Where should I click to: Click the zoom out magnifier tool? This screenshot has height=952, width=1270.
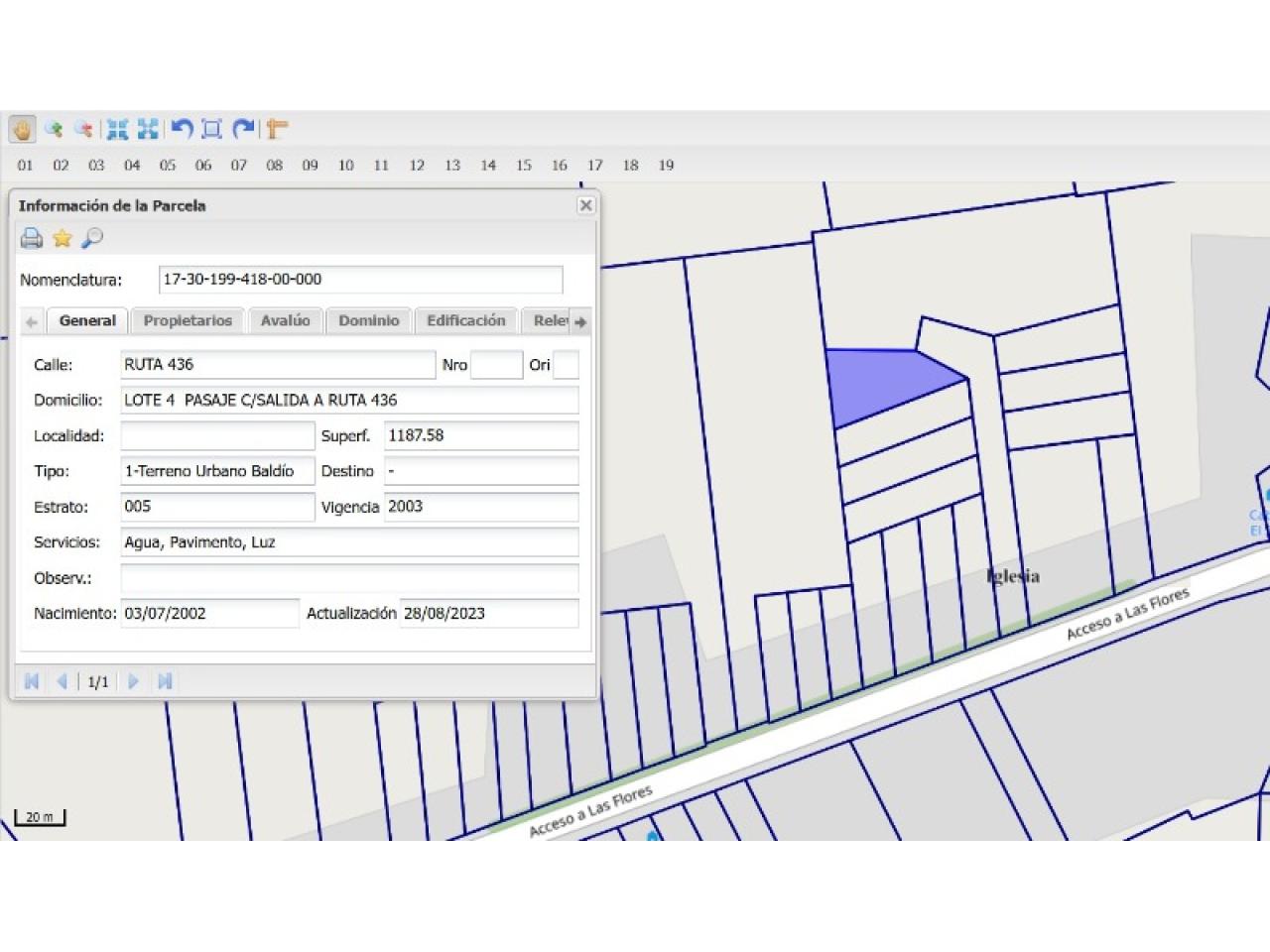(x=84, y=129)
